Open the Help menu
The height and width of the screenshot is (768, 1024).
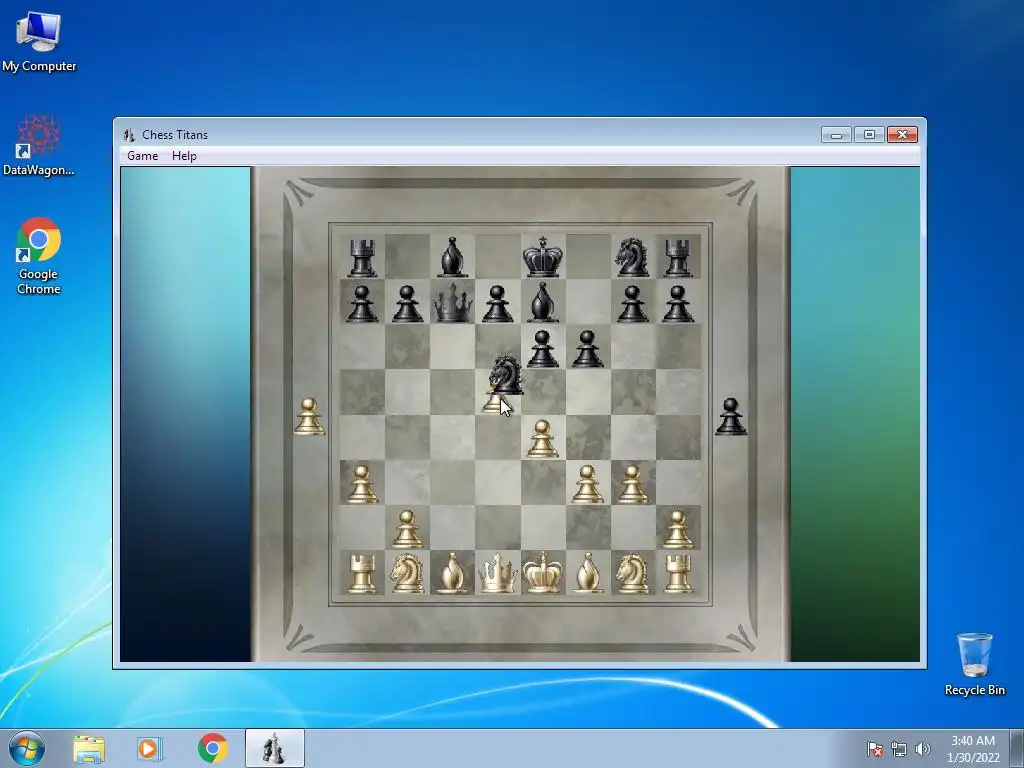(184, 156)
